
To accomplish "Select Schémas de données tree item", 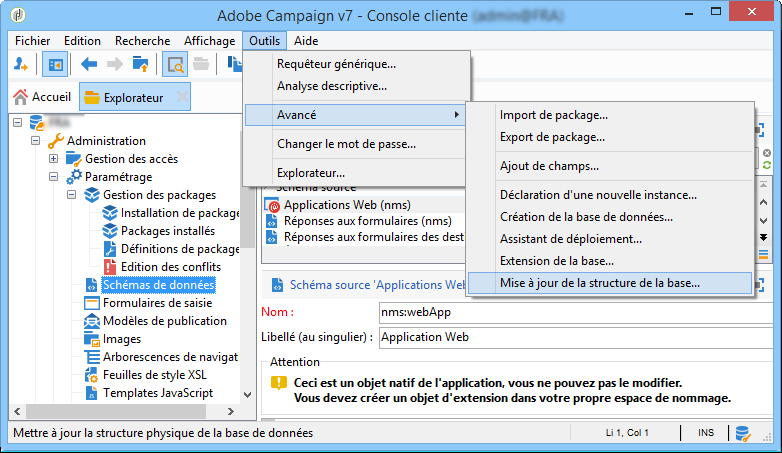I will tap(159, 285).
